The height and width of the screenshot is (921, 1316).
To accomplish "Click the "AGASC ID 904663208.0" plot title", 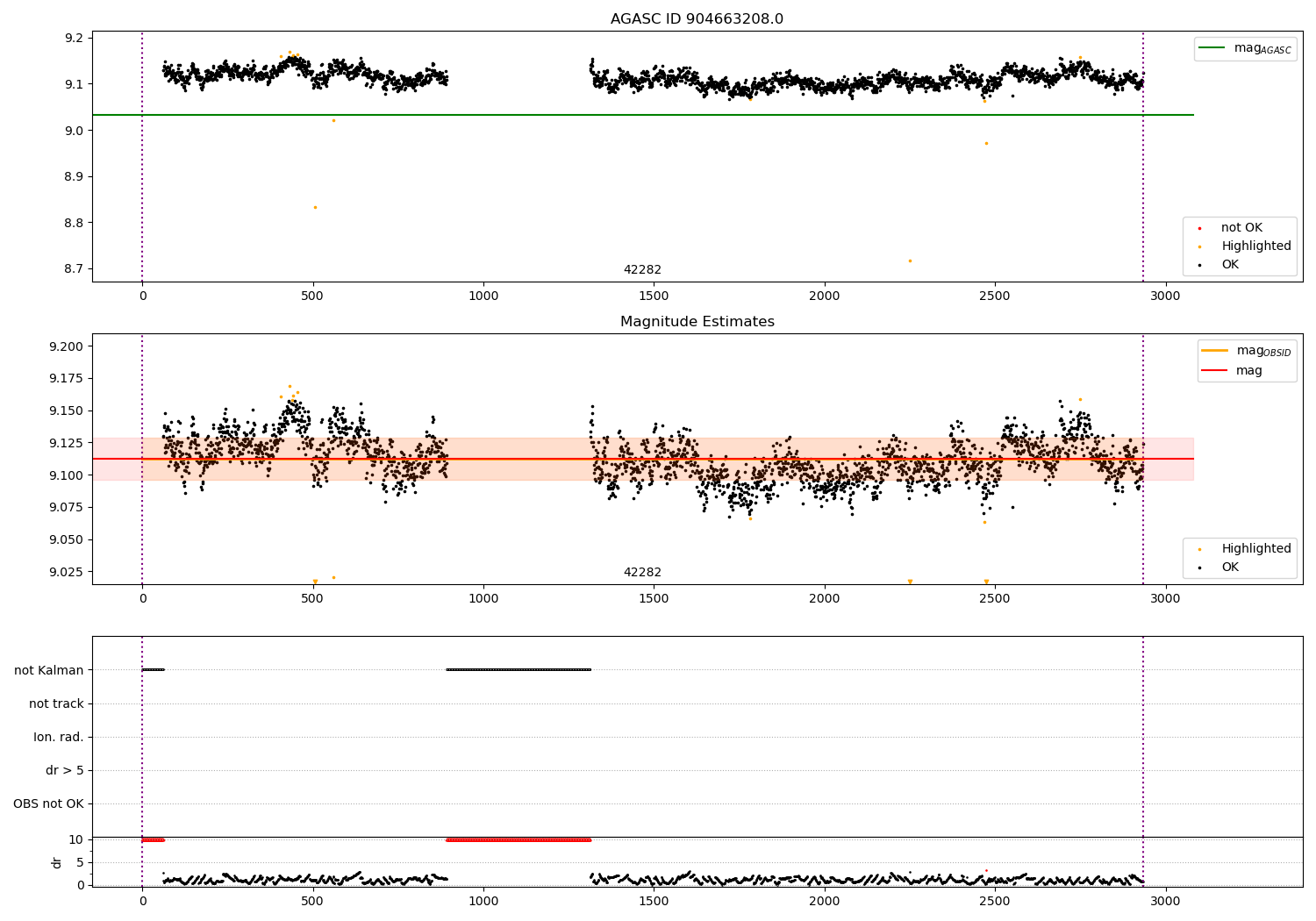I will [697, 19].
